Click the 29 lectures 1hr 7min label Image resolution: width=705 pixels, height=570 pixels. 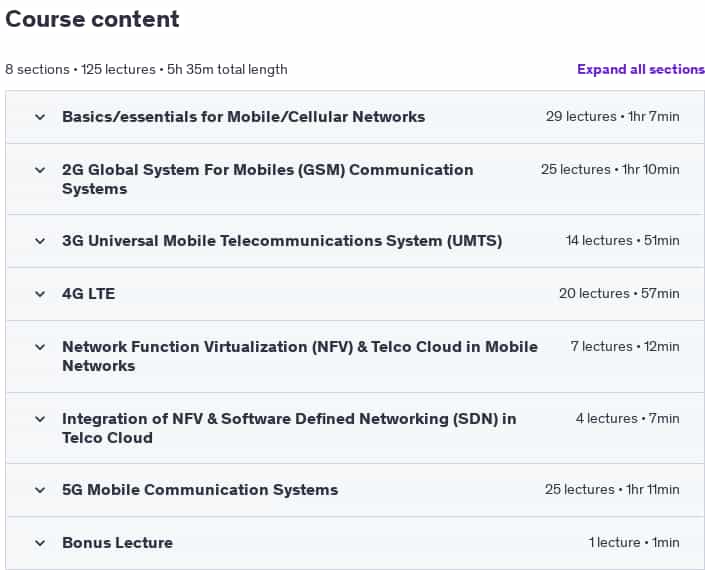612,116
